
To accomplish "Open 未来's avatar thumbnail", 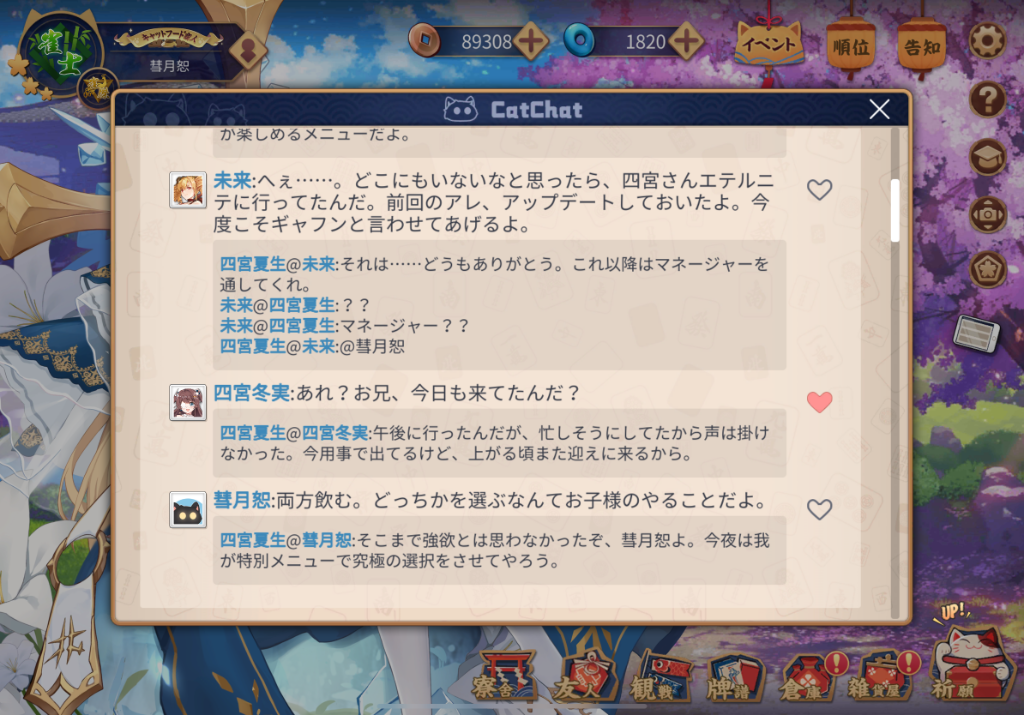I will [x=188, y=190].
